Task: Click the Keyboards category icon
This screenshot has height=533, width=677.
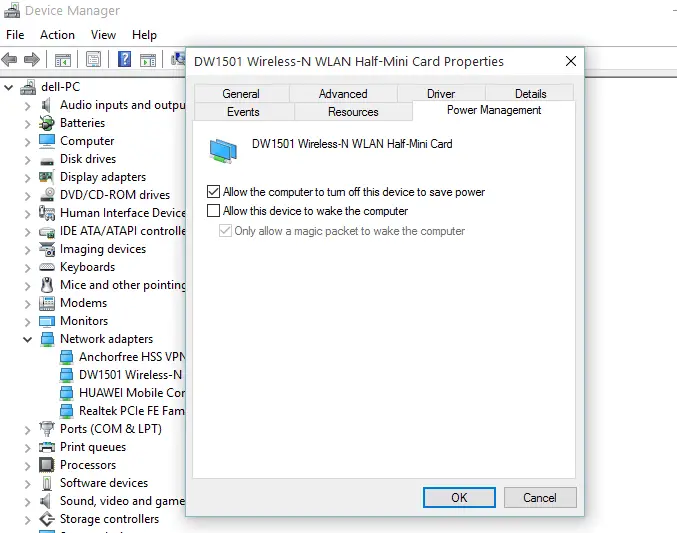Action: click(x=46, y=267)
